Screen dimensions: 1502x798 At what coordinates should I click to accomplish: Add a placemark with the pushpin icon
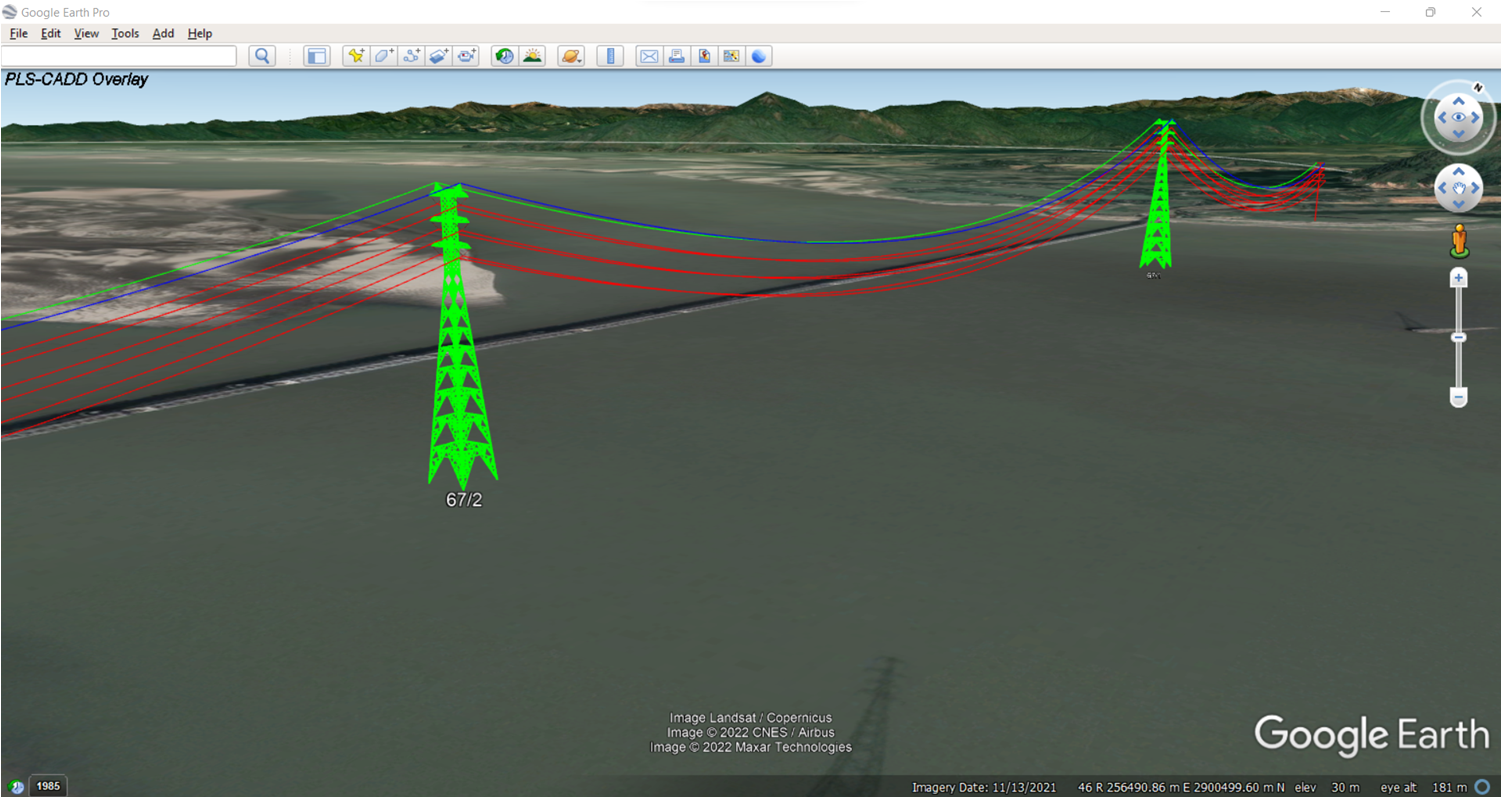click(x=355, y=56)
